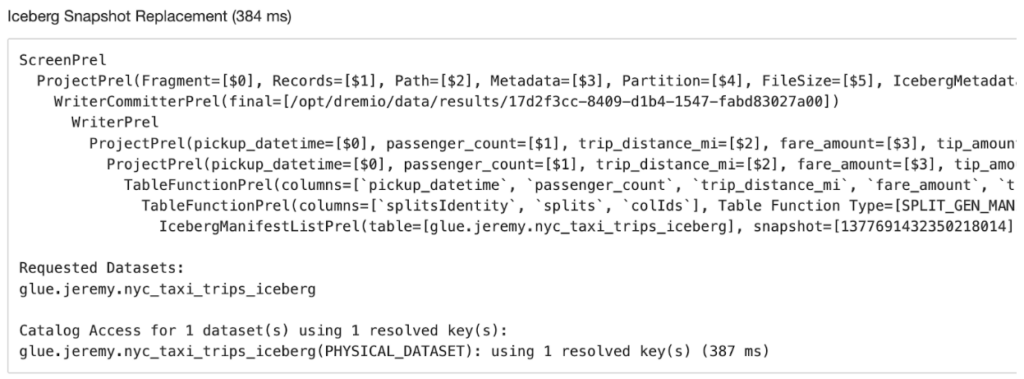Select the IcebergManifestListPrel plan node
This screenshot has height=379, width=1024.
588,225
